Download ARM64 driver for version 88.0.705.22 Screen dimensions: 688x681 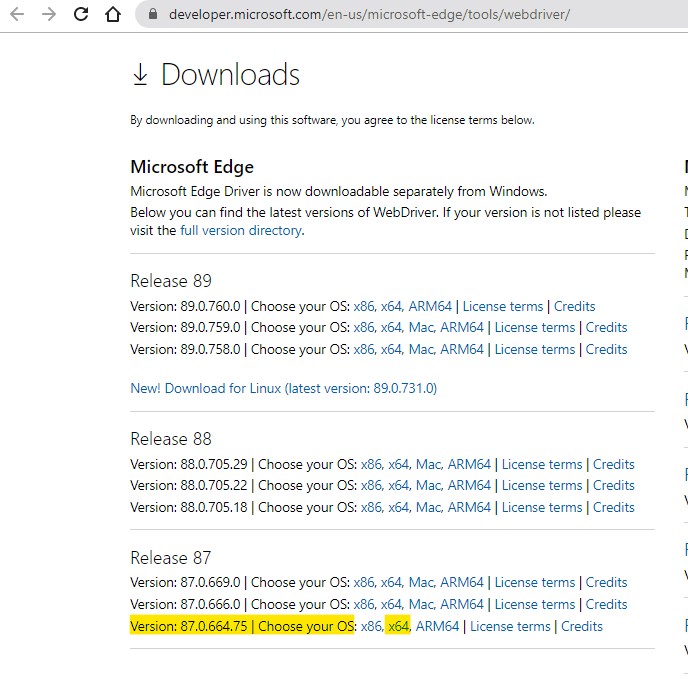[469, 485]
